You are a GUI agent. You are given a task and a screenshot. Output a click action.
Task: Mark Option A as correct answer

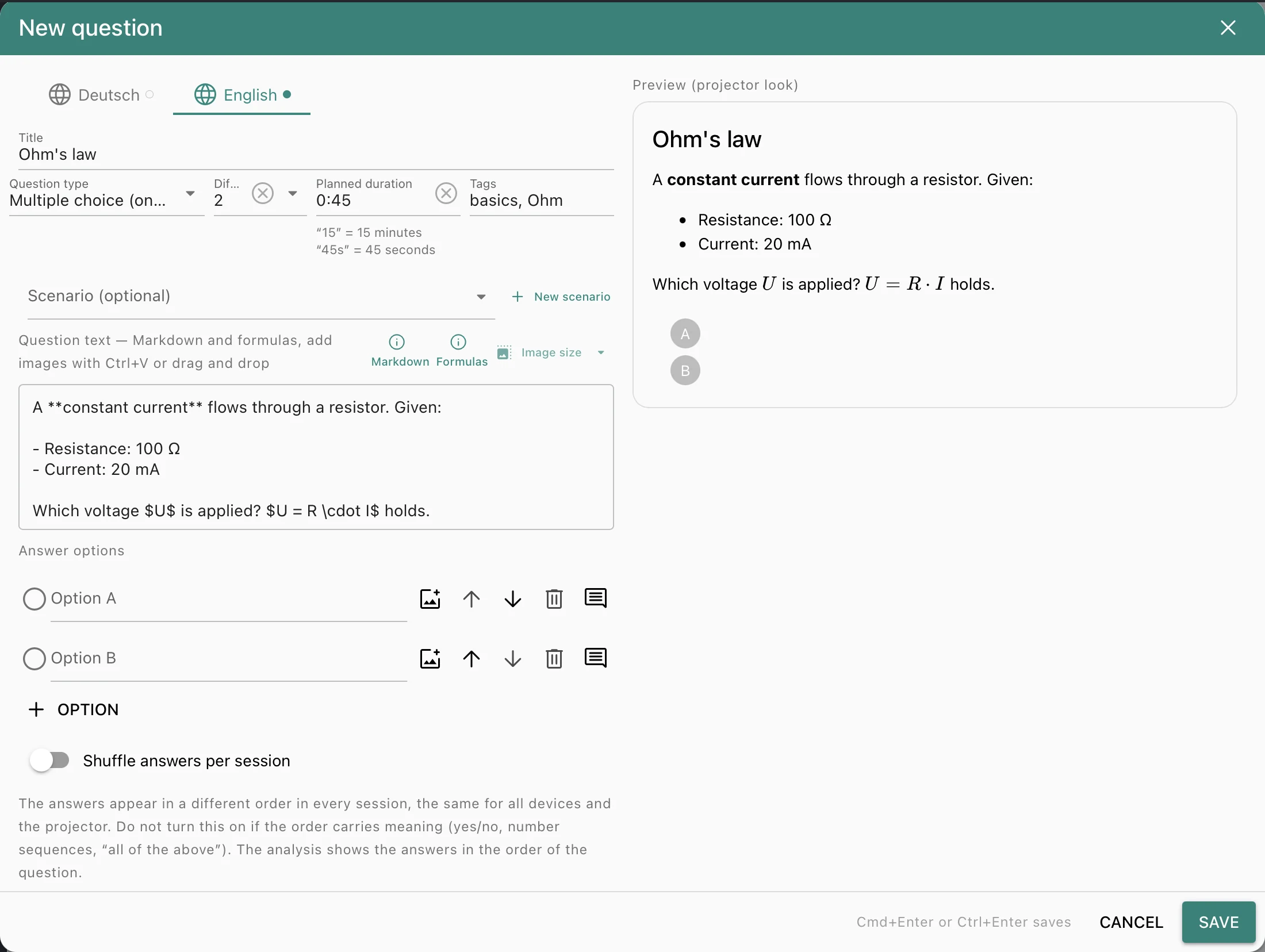(34, 599)
